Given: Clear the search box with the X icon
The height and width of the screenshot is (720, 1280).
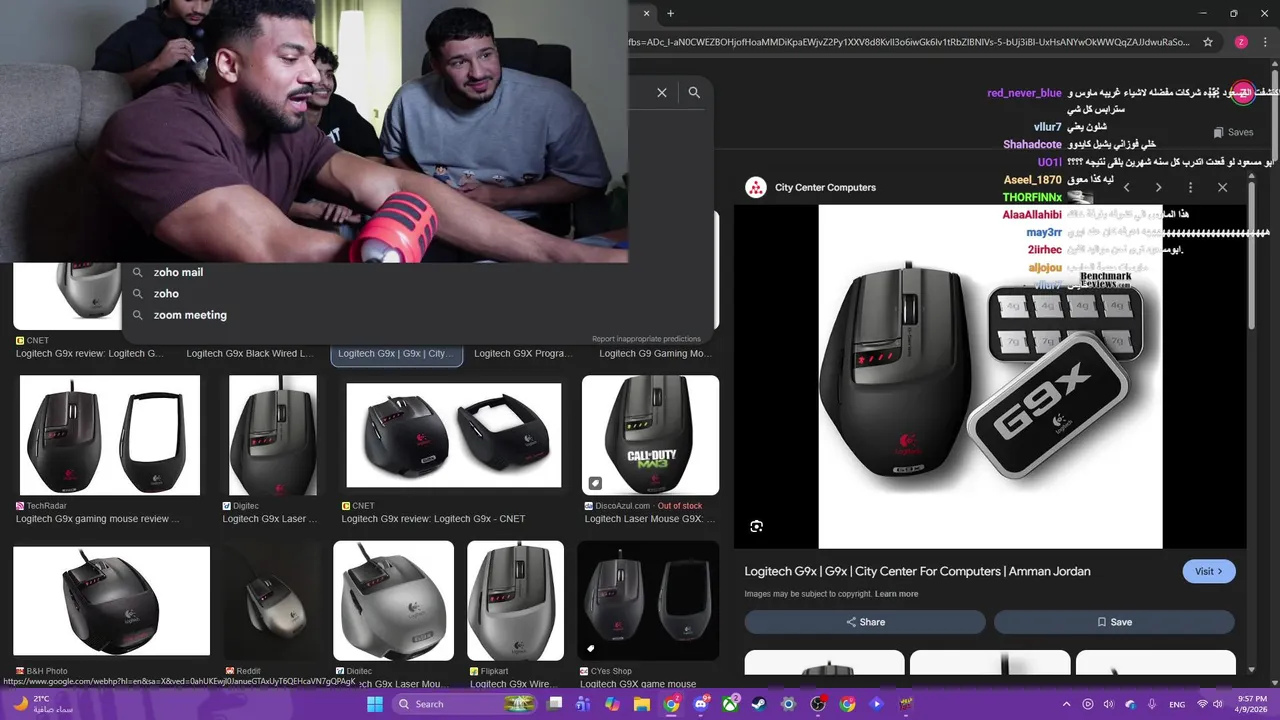Looking at the screenshot, I should (661, 92).
